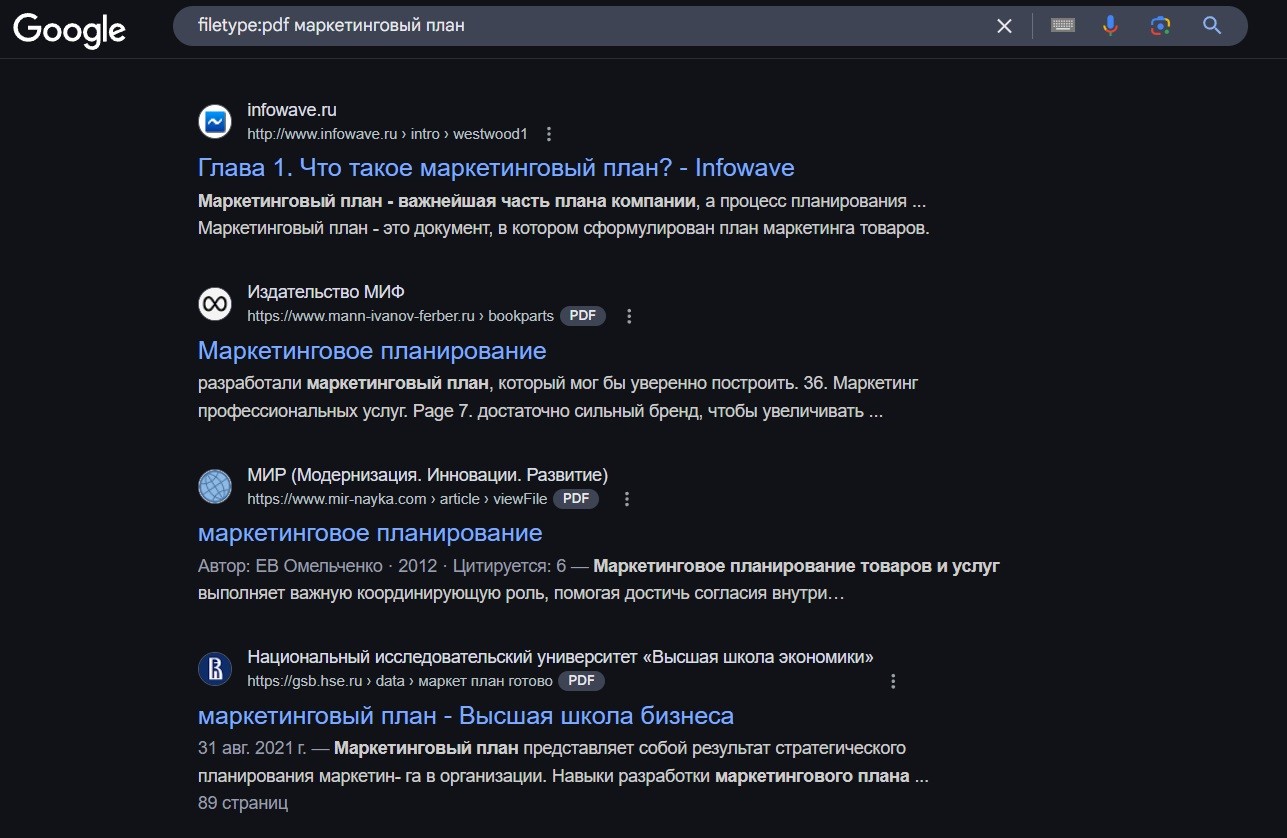Open more options for mir-nayka.com result
Viewport: 1287px width, 838px height.
[627, 499]
